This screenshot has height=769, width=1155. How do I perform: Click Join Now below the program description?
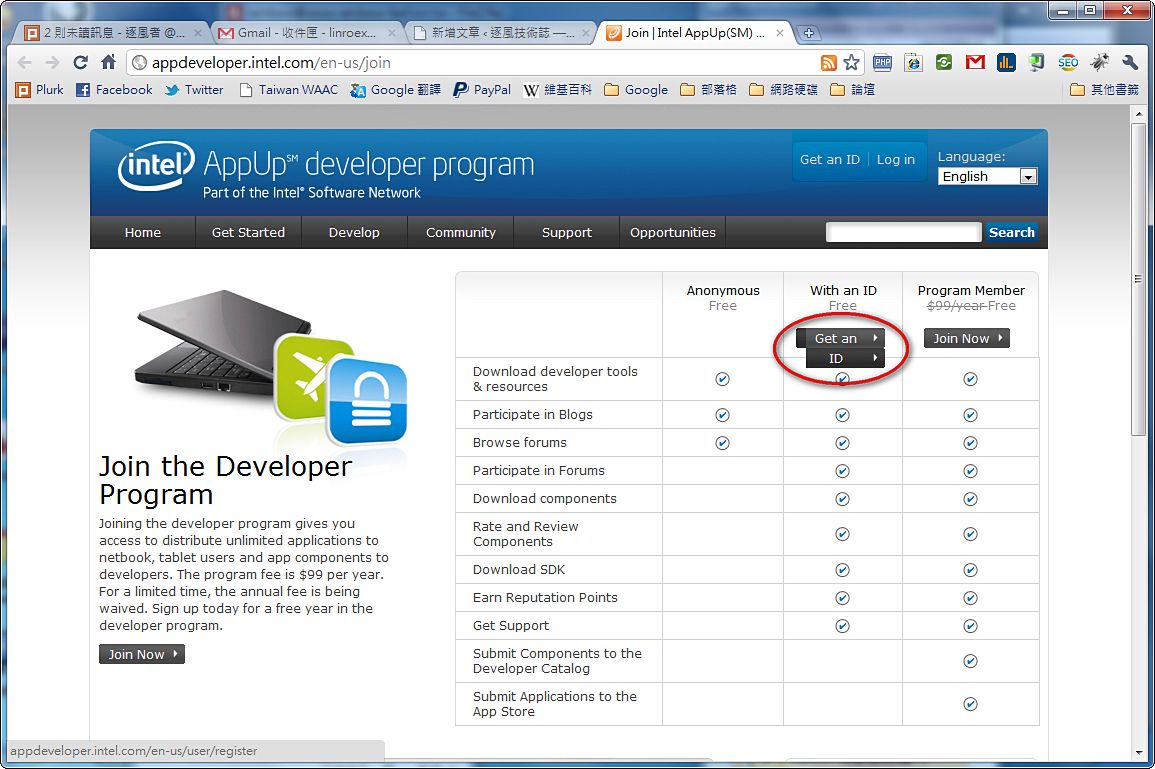(141, 655)
